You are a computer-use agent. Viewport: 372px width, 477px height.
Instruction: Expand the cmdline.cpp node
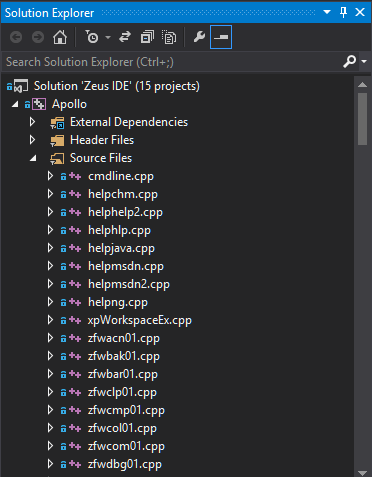(x=50, y=176)
